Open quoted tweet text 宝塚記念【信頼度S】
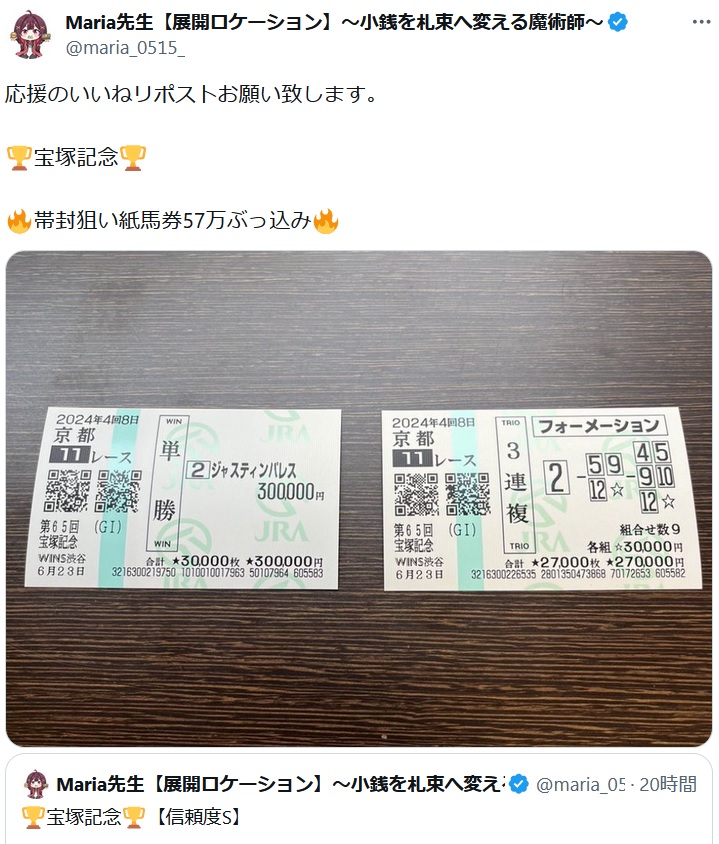 (x=132, y=817)
